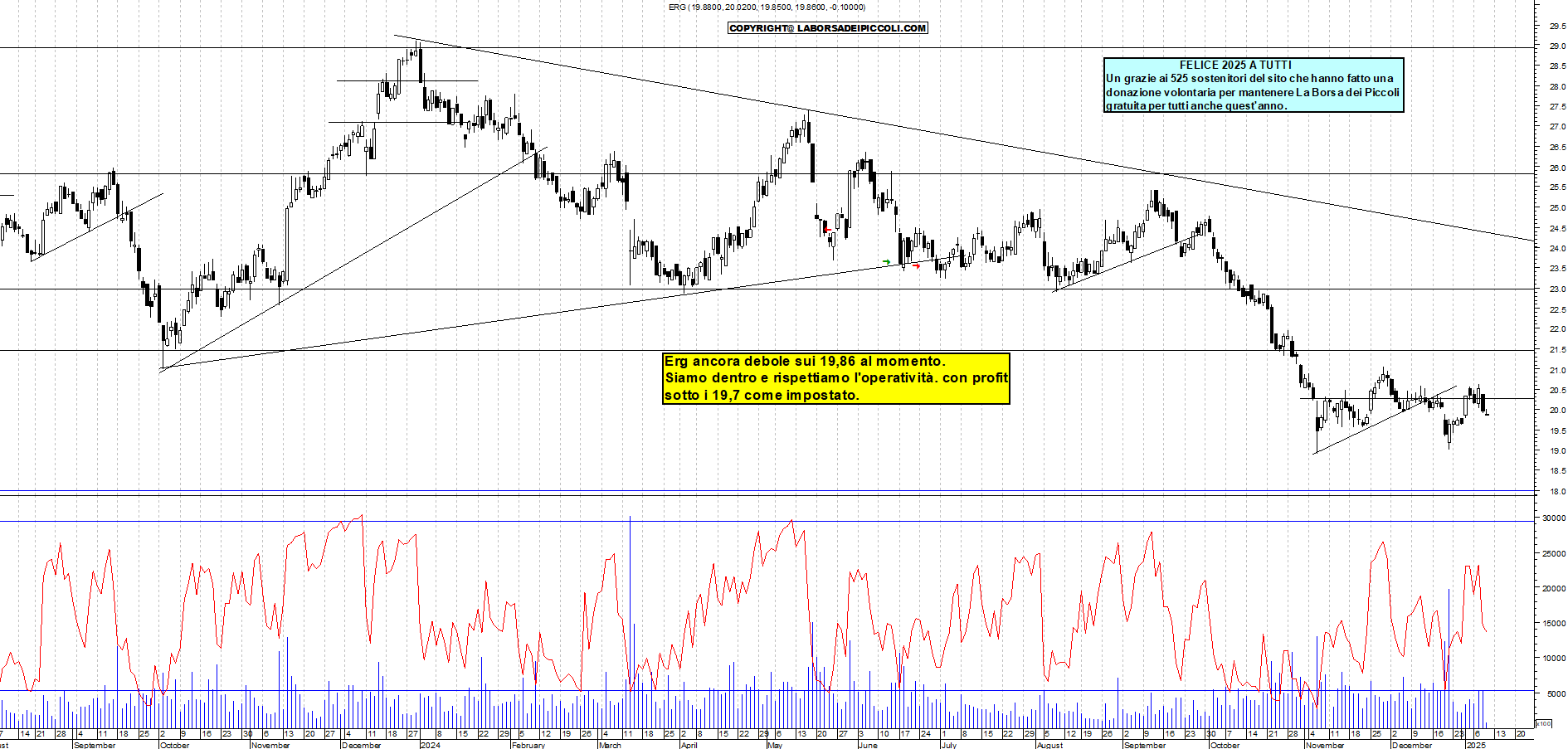Click the 21.5 price axis label
The height and width of the screenshot is (749, 1568).
click(1557, 350)
